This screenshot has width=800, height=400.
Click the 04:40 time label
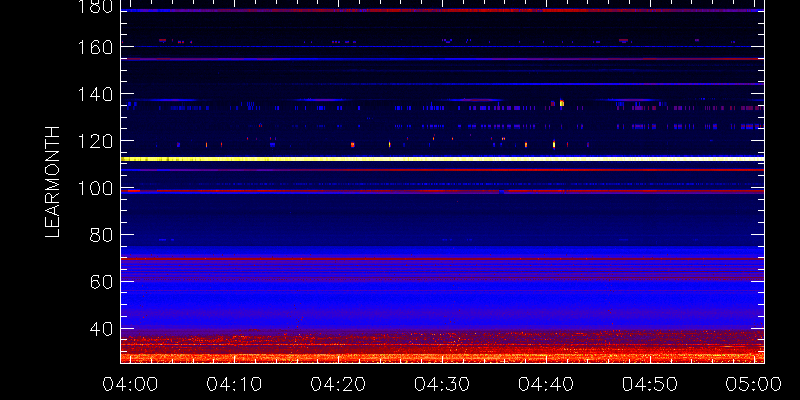546,384
